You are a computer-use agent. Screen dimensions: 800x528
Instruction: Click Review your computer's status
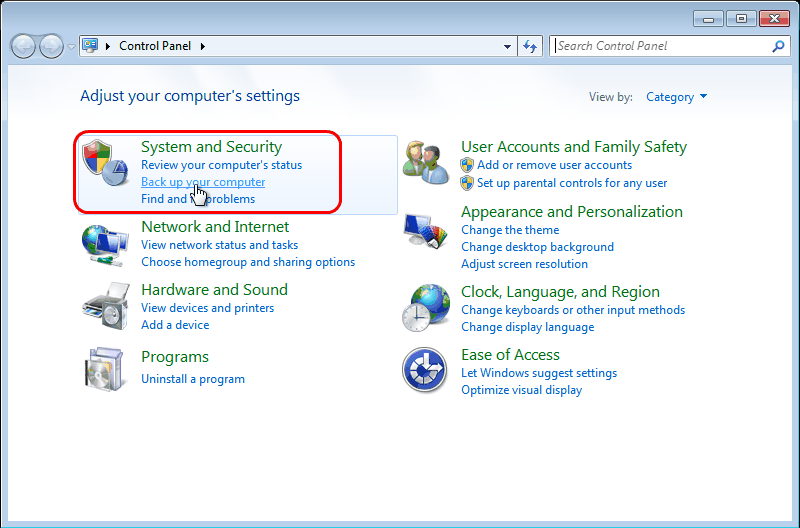221,165
